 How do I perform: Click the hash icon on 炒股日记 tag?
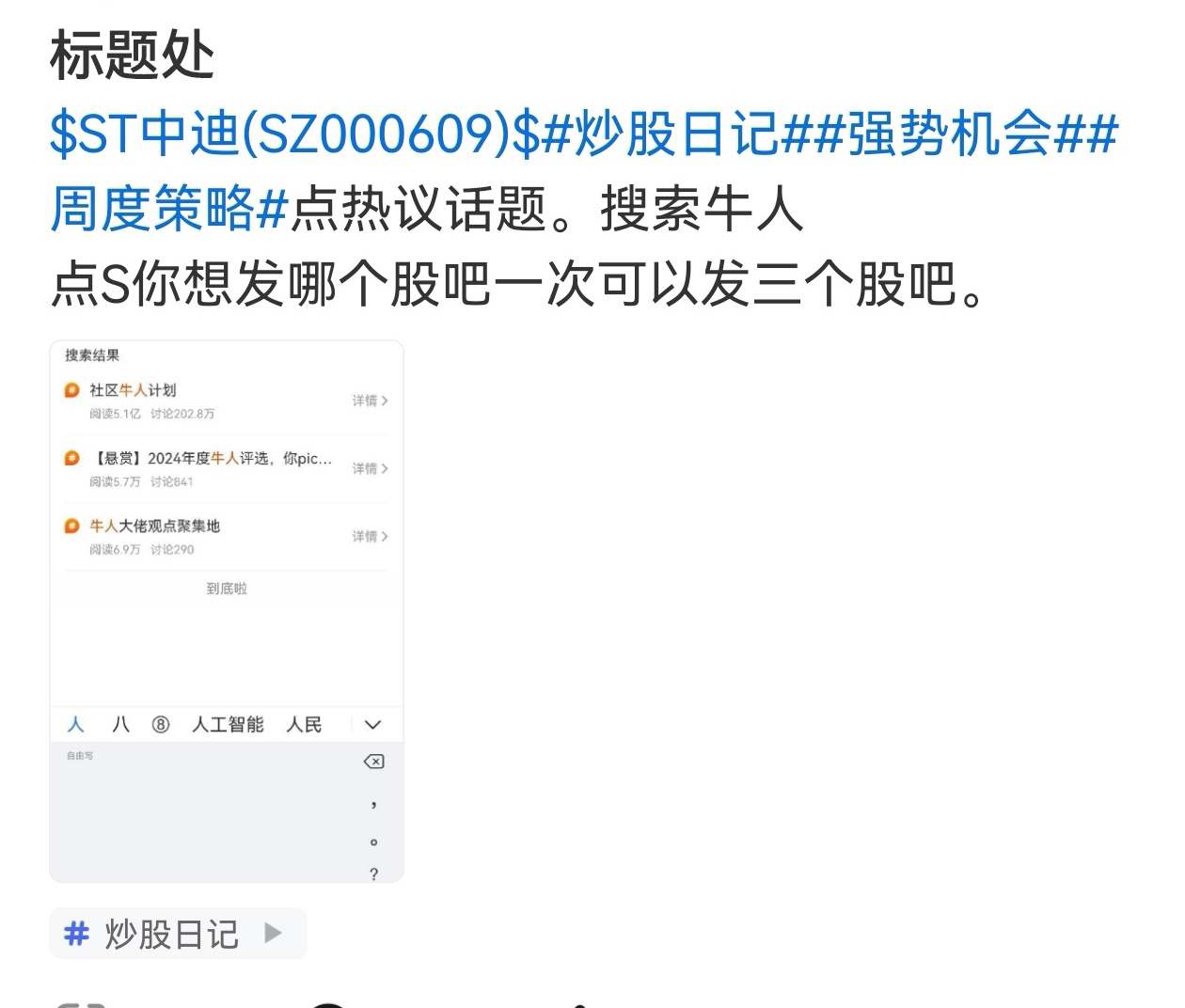(x=76, y=934)
